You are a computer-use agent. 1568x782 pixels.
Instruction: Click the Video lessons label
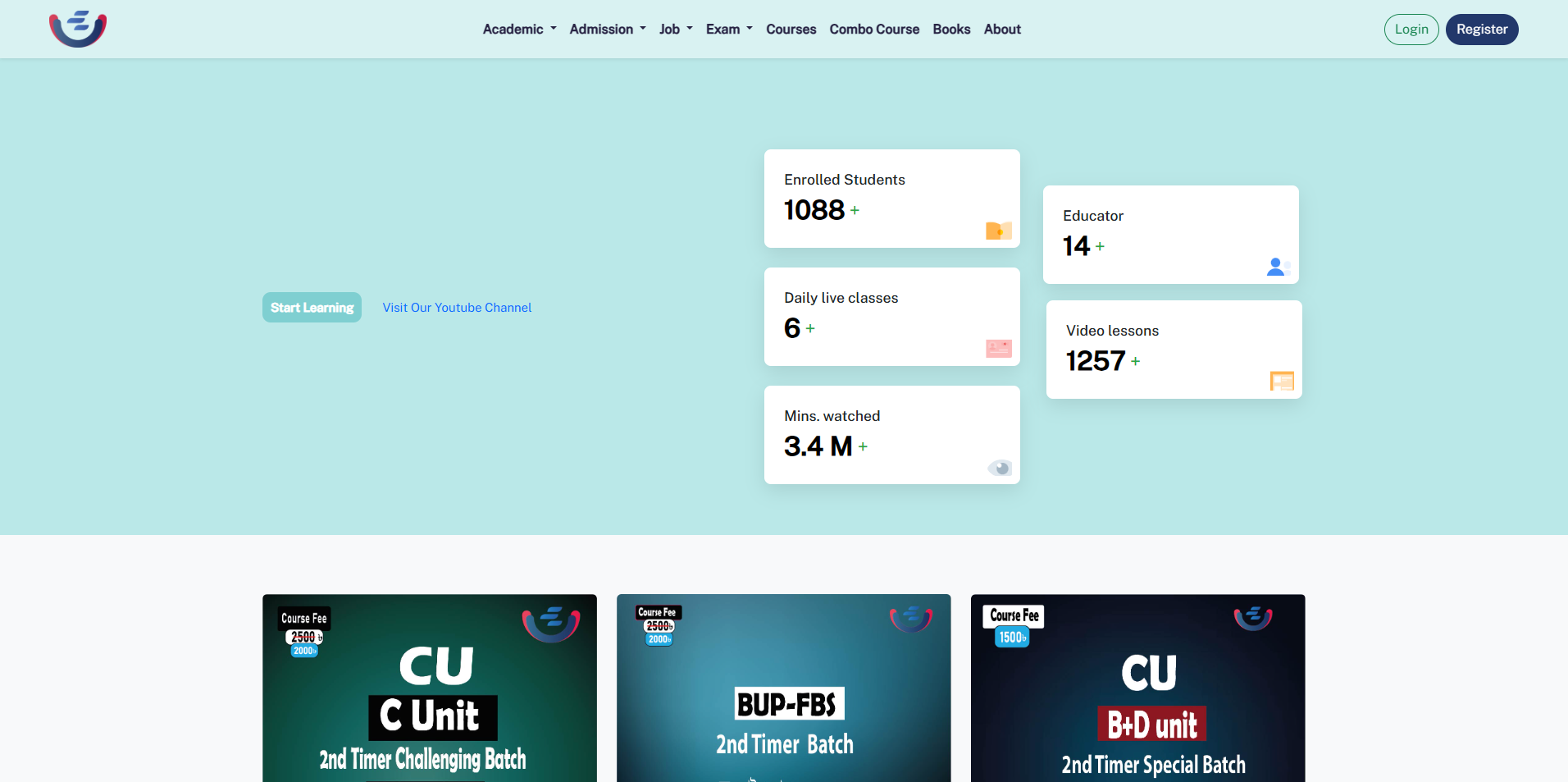click(1112, 331)
